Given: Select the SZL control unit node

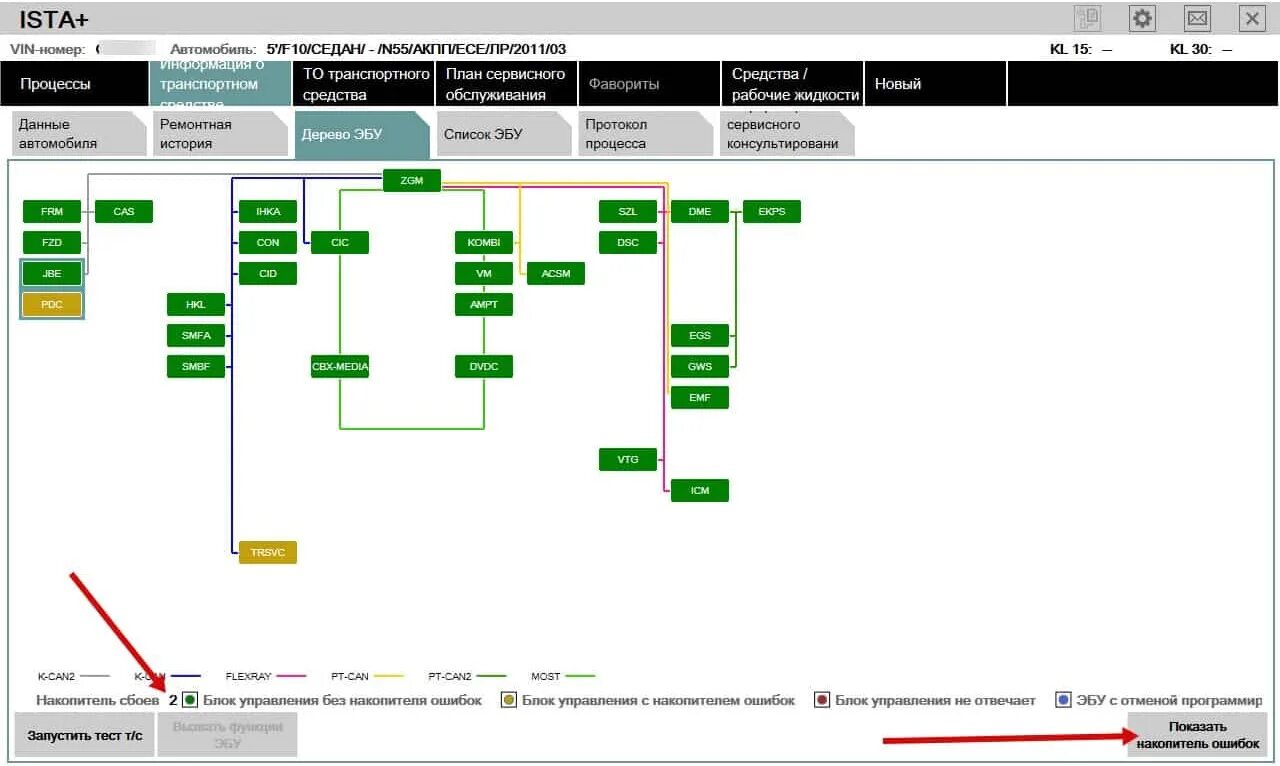Looking at the screenshot, I should point(628,212).
